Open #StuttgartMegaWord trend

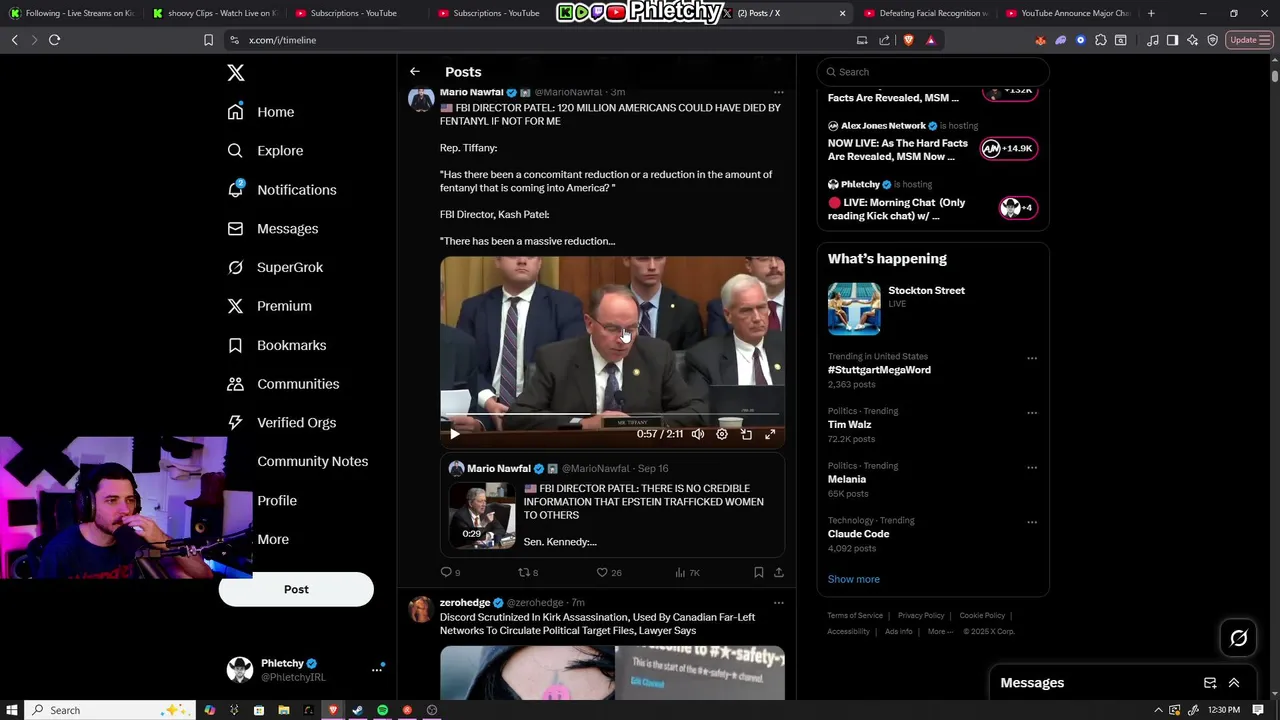point(879,370)
